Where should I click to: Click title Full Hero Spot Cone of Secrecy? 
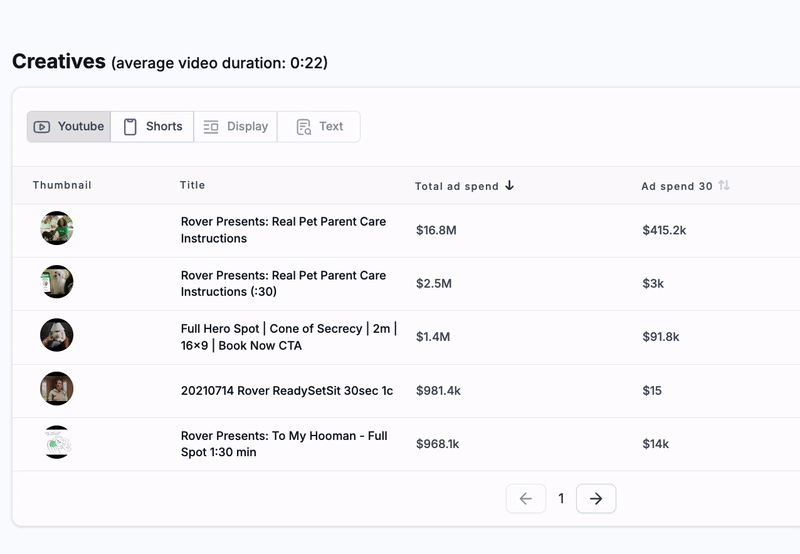(289, 337)
